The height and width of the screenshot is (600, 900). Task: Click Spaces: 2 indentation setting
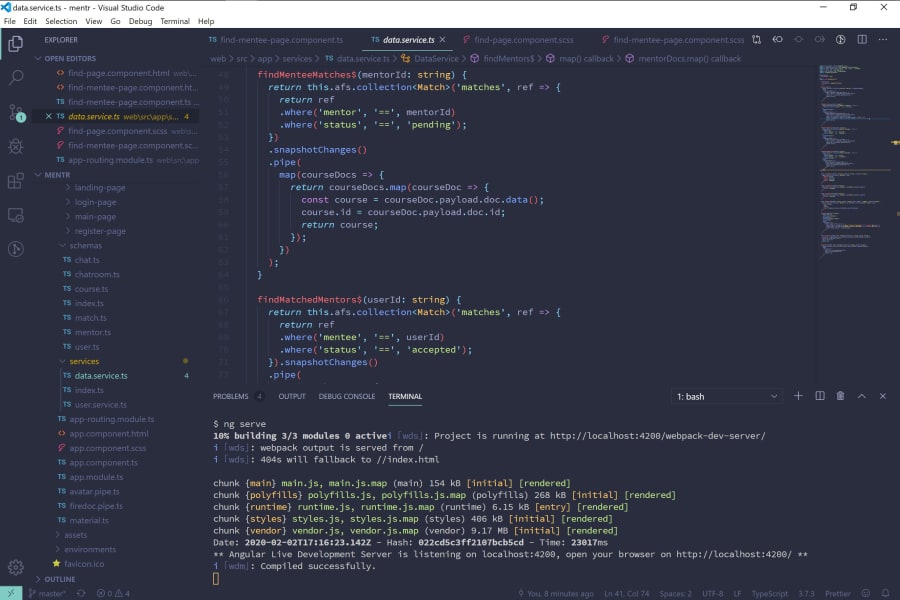676,594
